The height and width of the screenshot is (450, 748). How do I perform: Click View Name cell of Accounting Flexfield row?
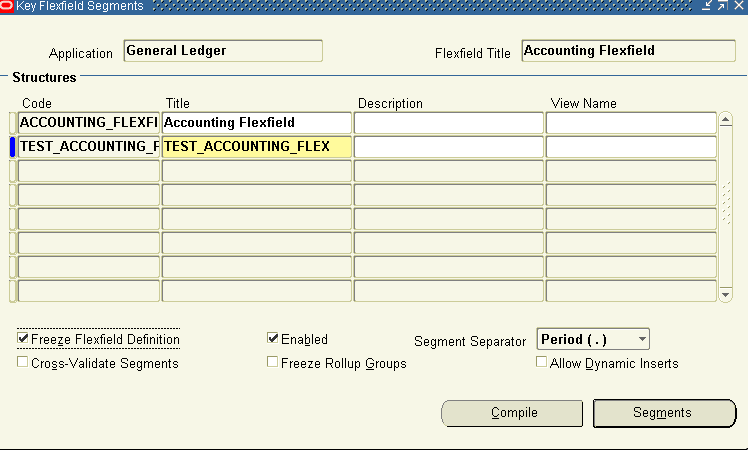631,123
